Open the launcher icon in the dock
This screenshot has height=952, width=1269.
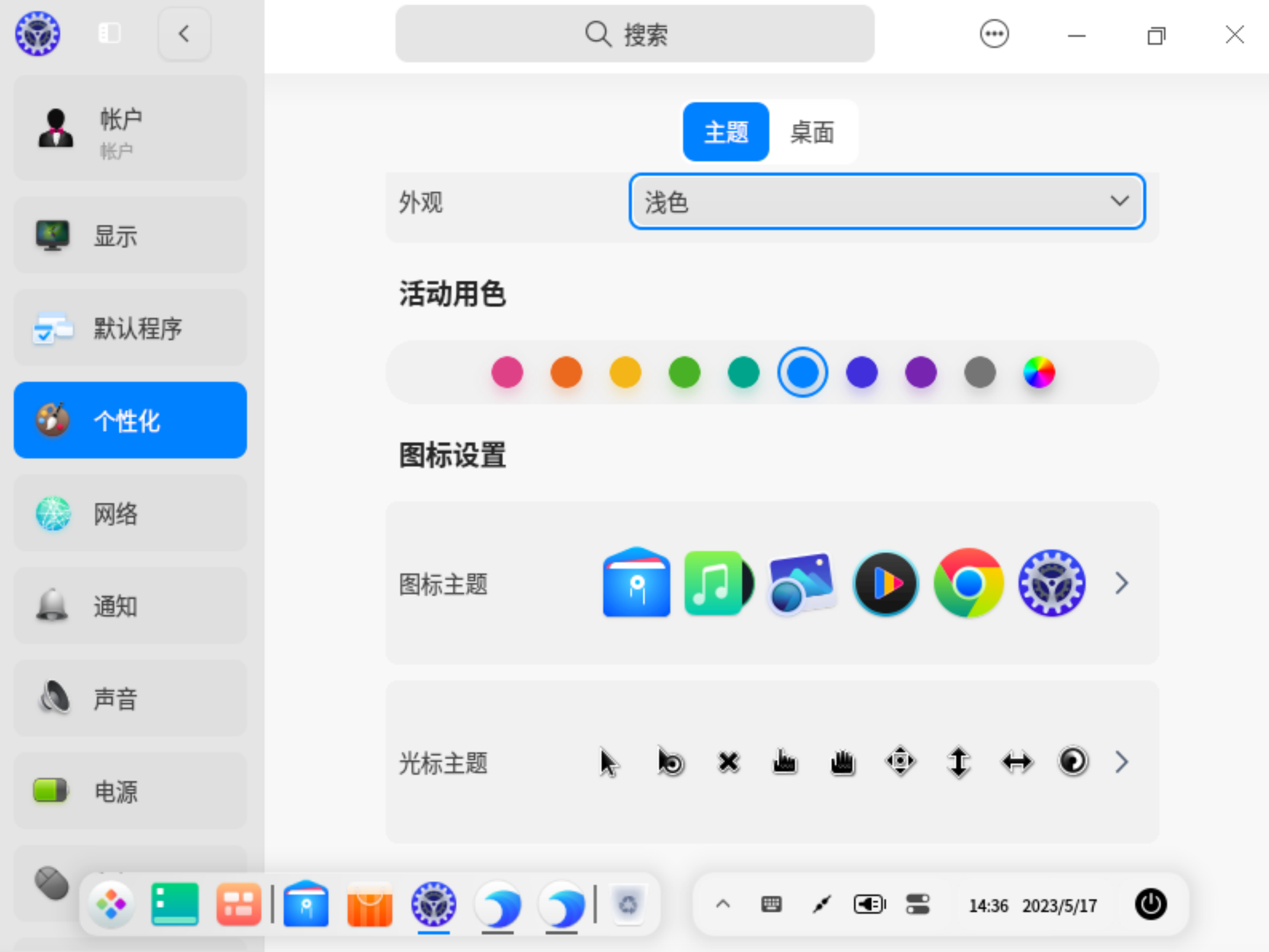pyautogui.click(x=111, y=904)
